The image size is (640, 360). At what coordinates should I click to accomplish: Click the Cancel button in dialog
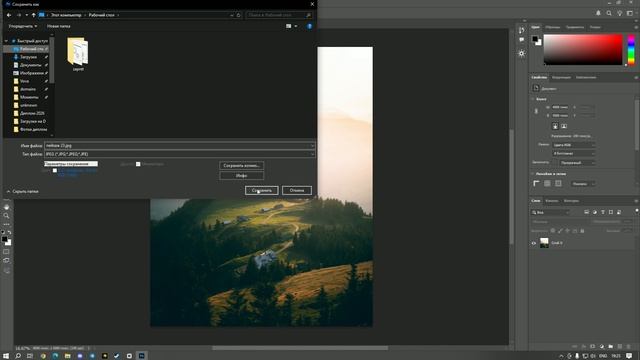point(297,191)
